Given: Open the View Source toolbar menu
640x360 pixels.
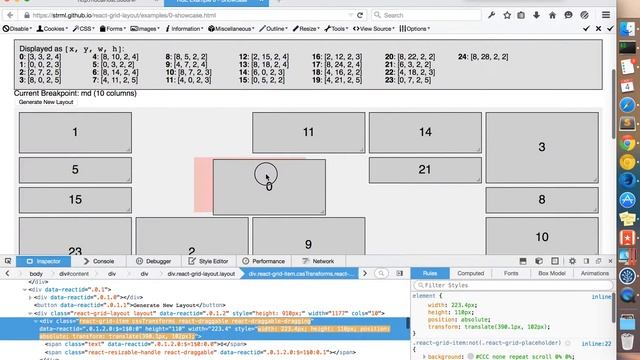Looking at the screenshot, I should (373, 29).
